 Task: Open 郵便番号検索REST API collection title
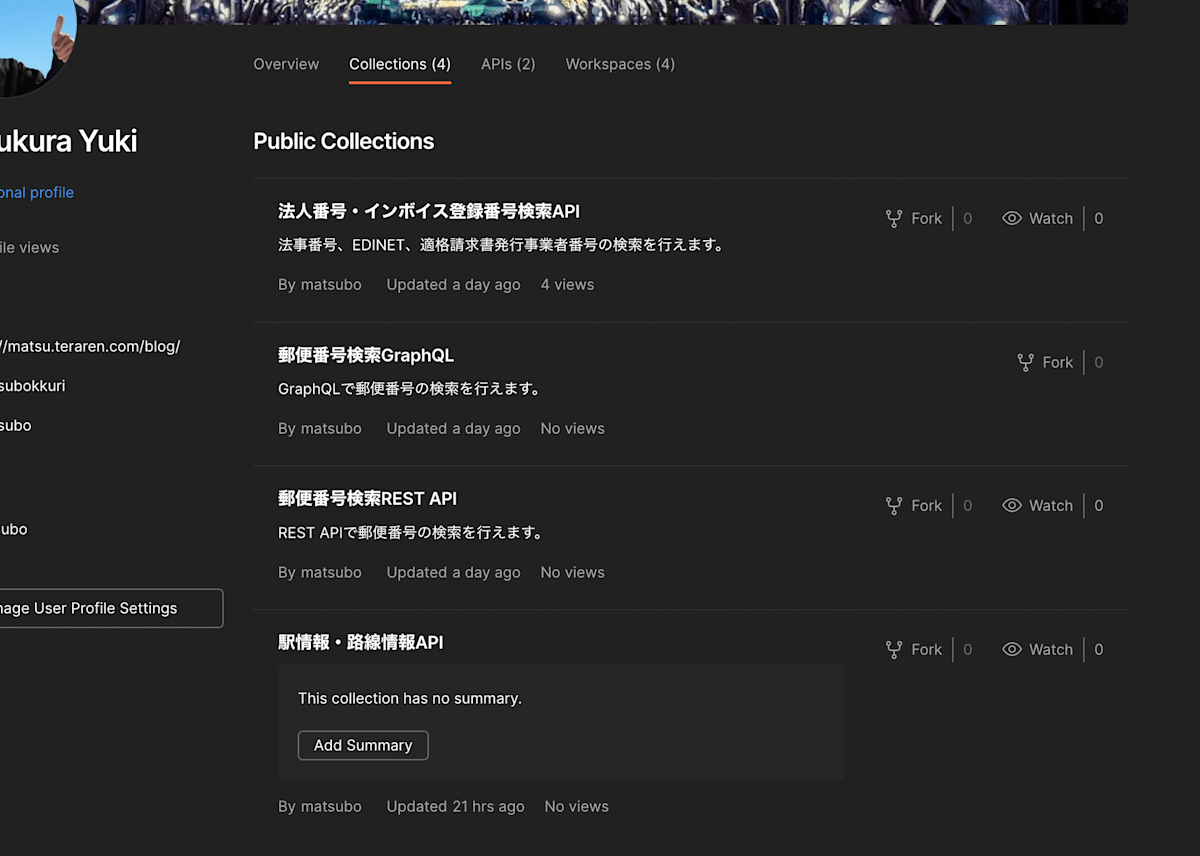click(367, 498)
